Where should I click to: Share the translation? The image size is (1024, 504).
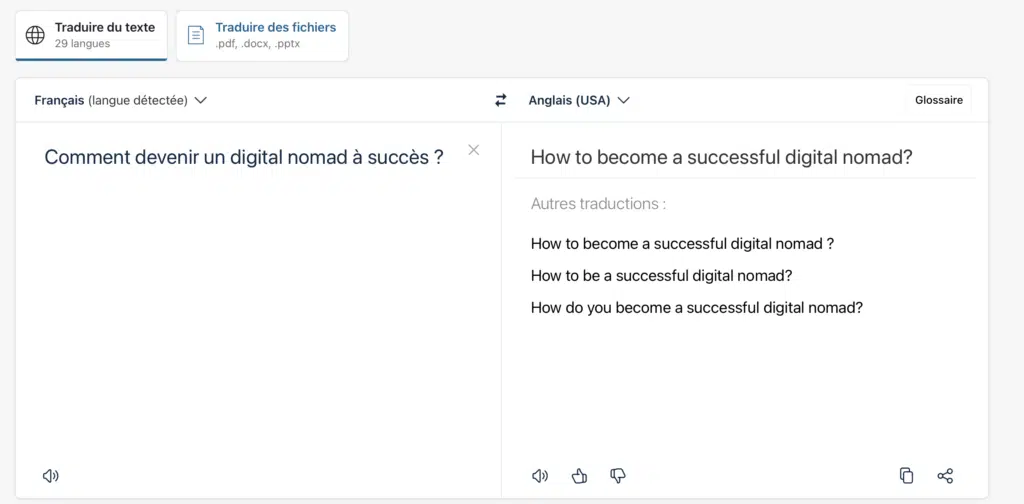(945, 476)
